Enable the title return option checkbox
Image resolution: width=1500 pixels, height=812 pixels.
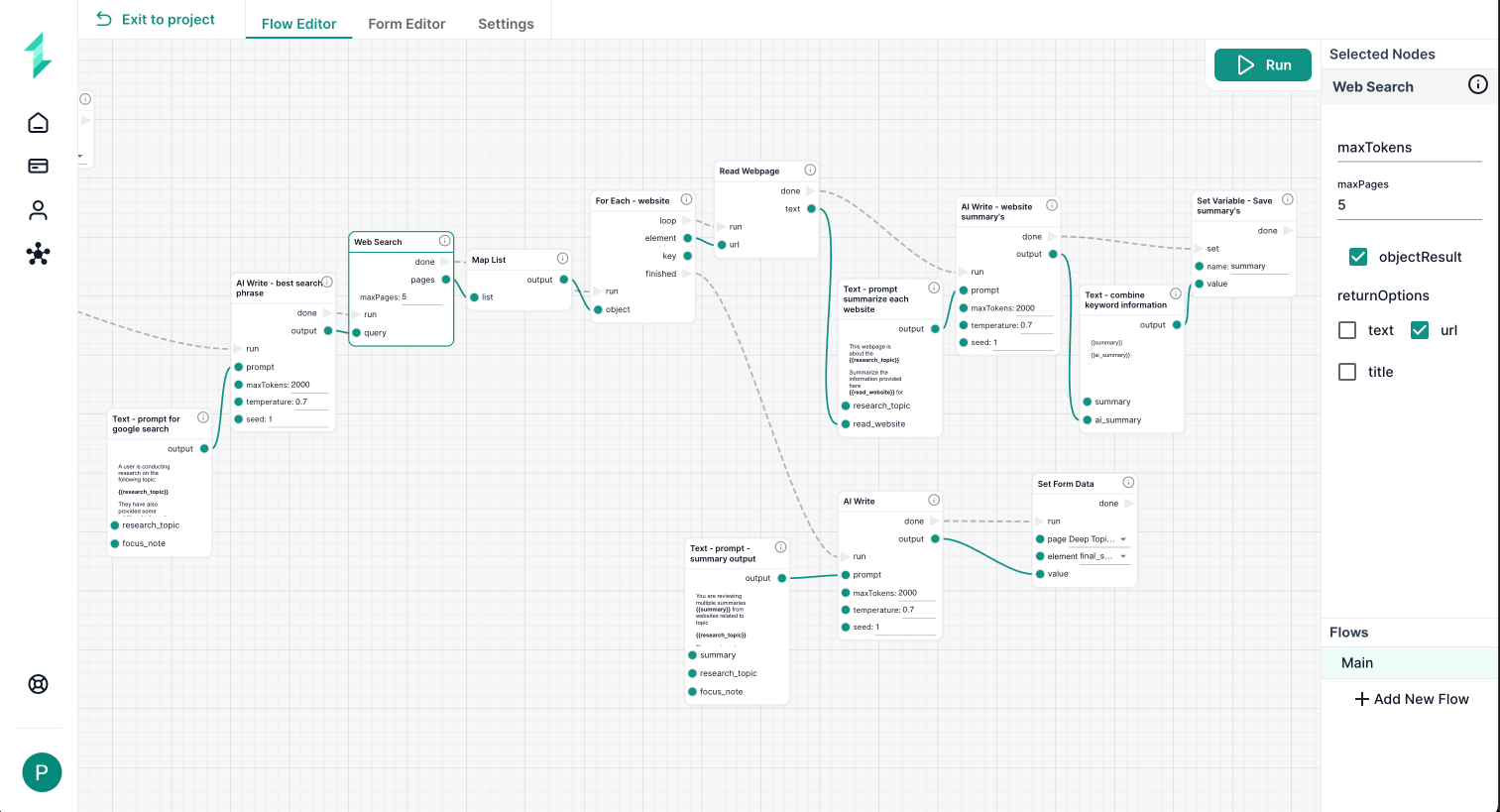click(x=1347, y=372)
